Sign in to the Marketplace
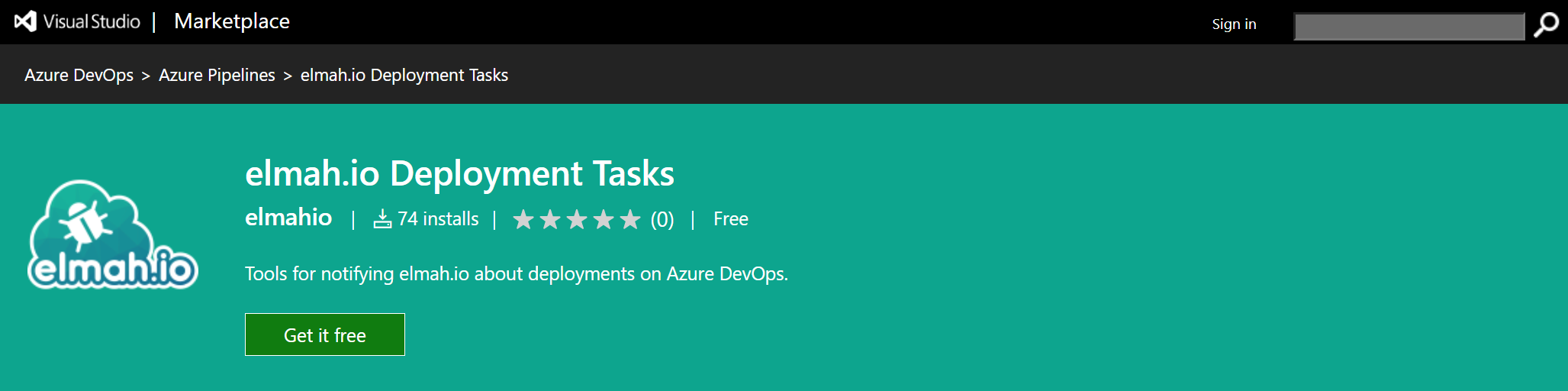The height and width of the screenshot is (391, 1568). pyautogui.click(x=1234, y=24)
